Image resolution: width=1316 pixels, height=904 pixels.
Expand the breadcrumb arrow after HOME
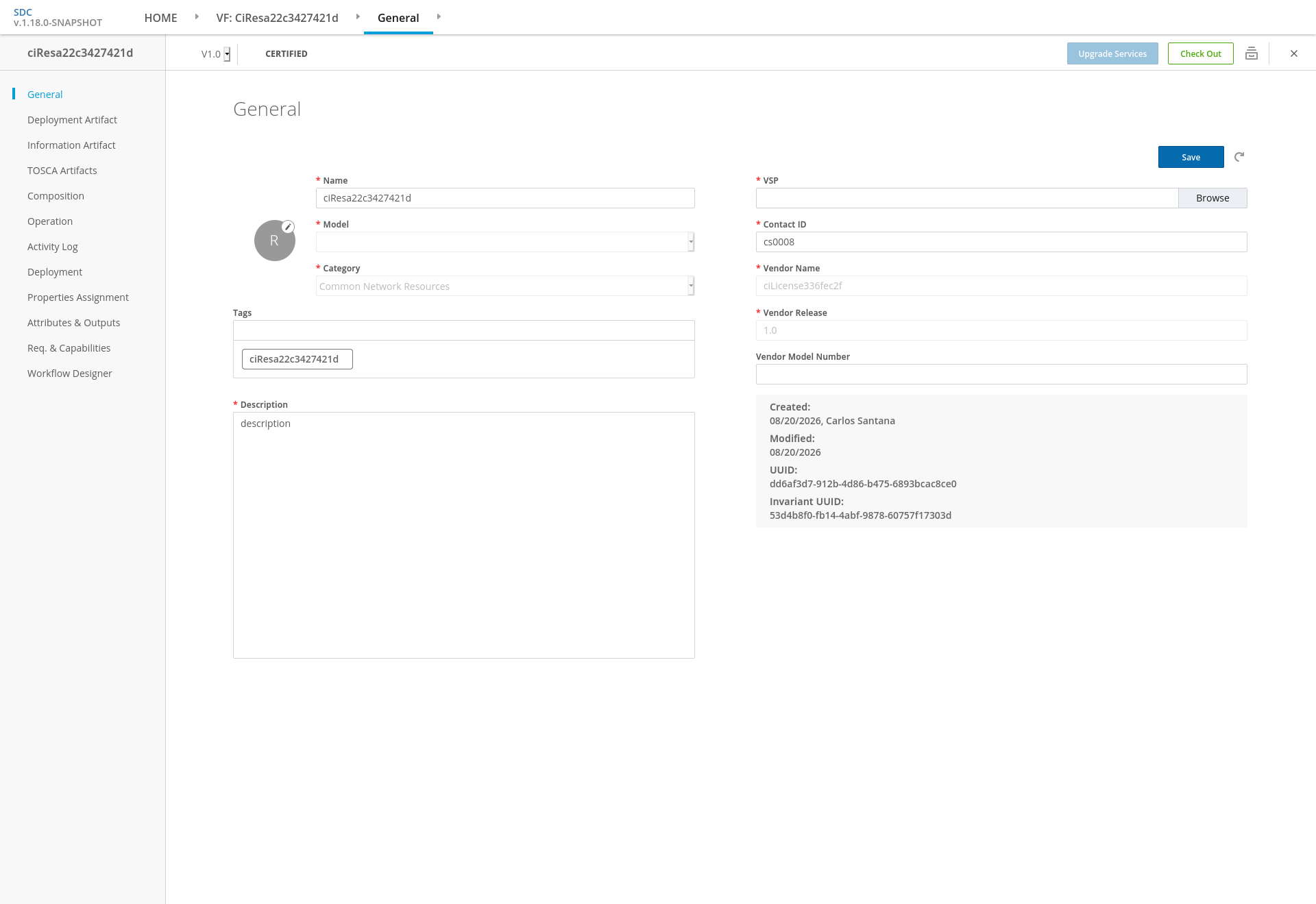[x=197, y=16]
